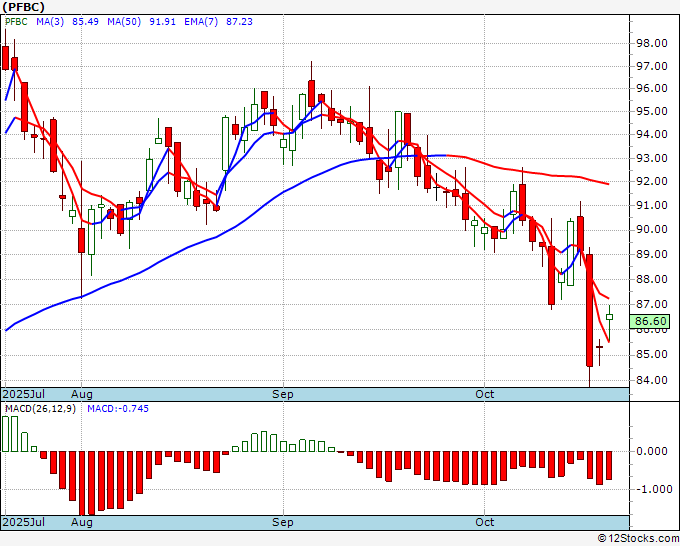
Task: Click the MACD(26,12,9) indicator label
Action: tap(40, 409)
